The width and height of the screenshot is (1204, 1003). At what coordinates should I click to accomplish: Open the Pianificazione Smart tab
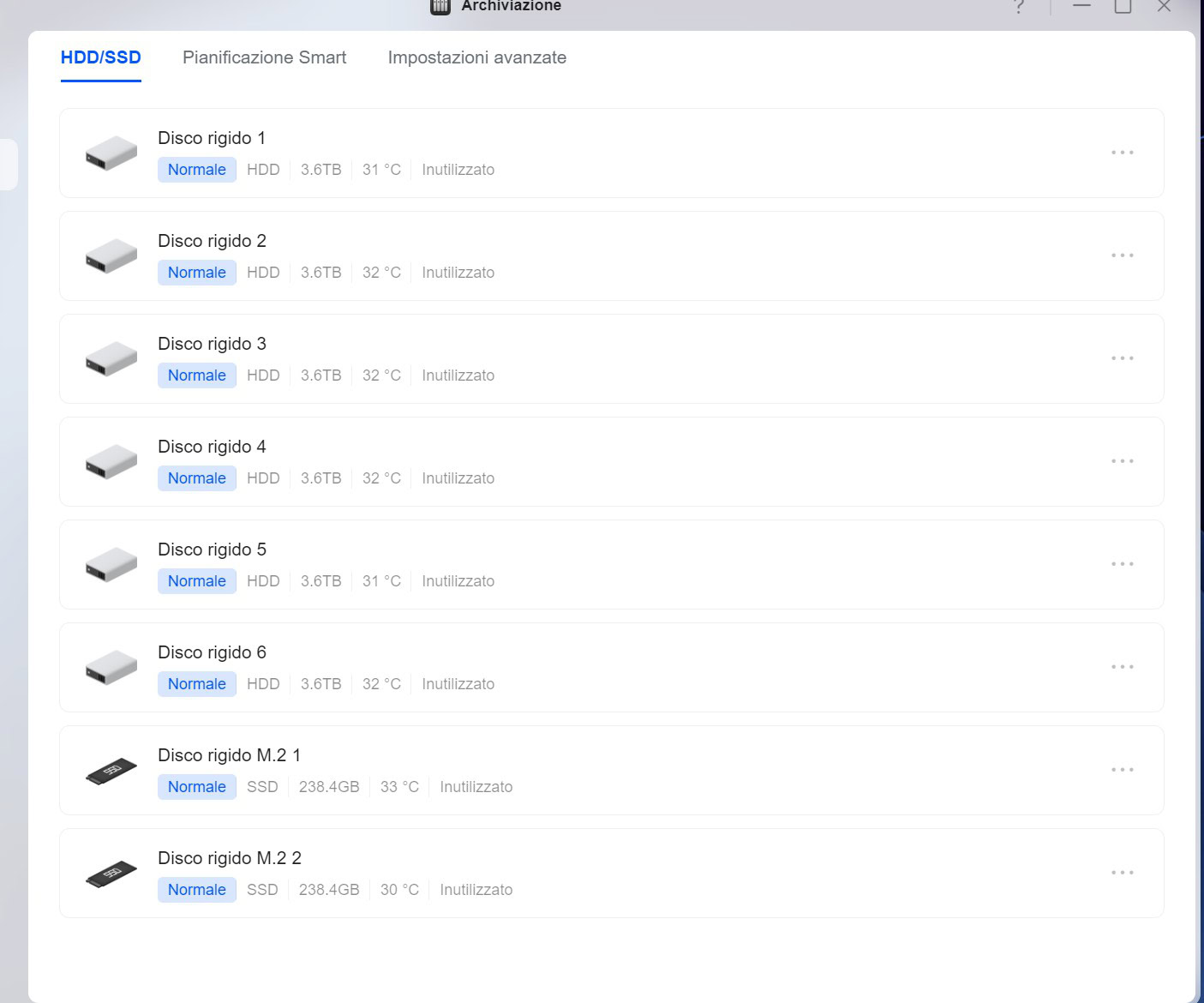(x=264, y=57)
